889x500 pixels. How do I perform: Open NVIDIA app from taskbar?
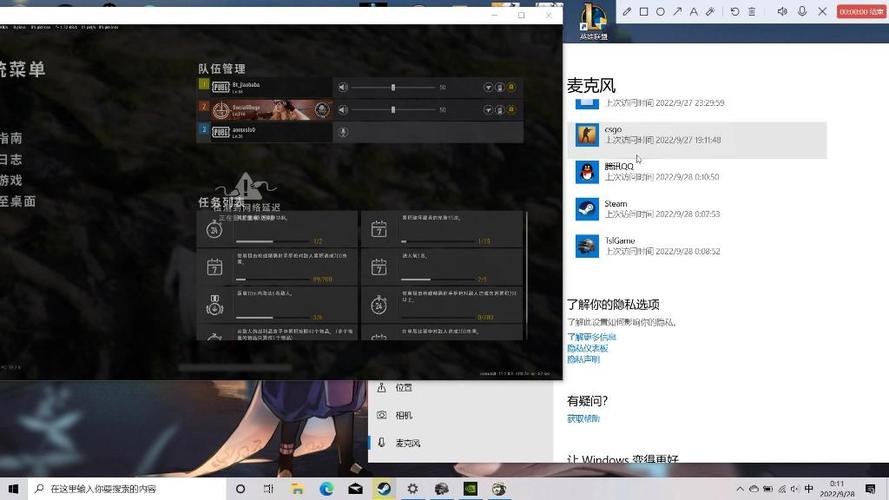[x=471, y=489]
